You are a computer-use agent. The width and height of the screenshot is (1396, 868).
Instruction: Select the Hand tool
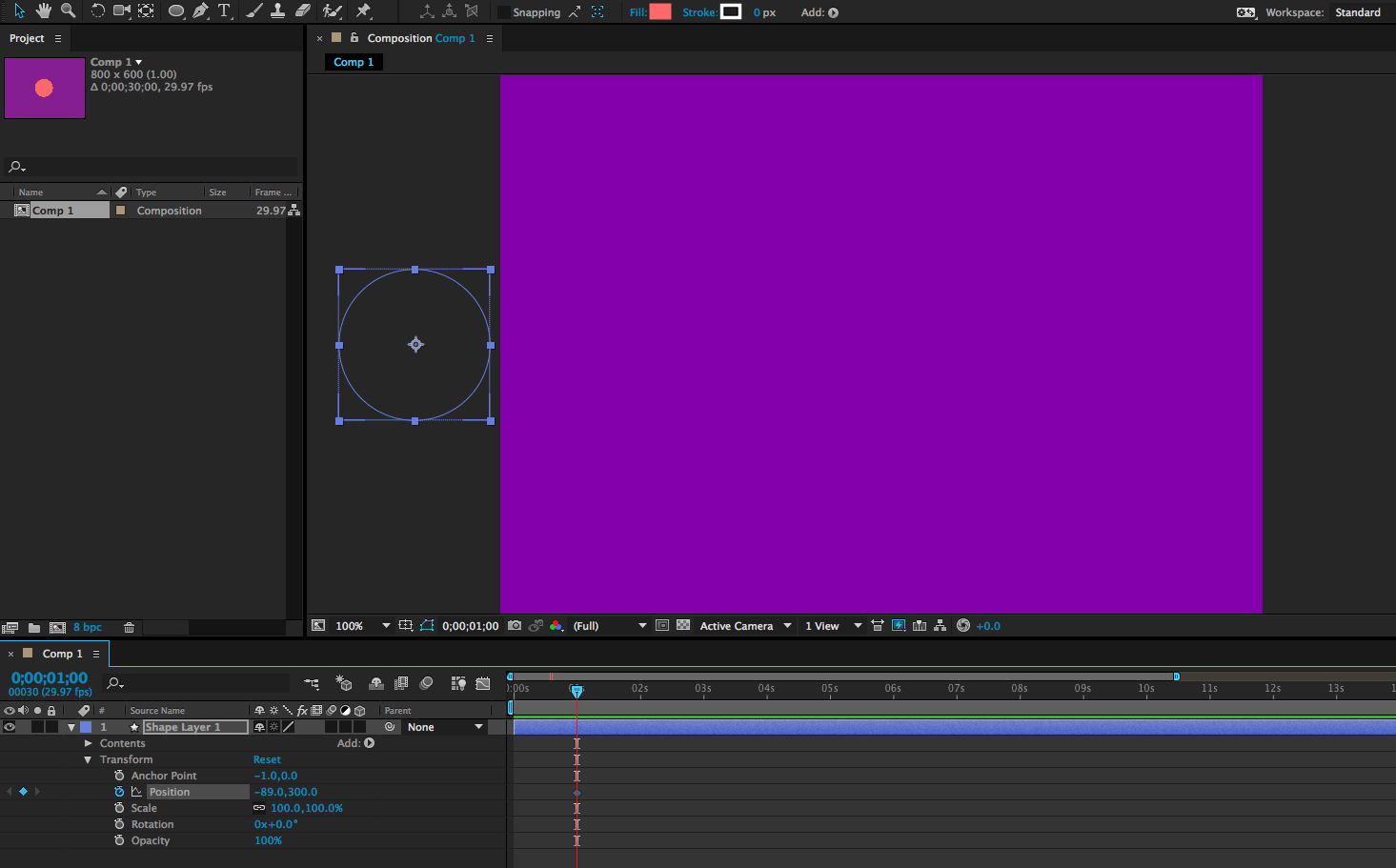tap(43, 10)
